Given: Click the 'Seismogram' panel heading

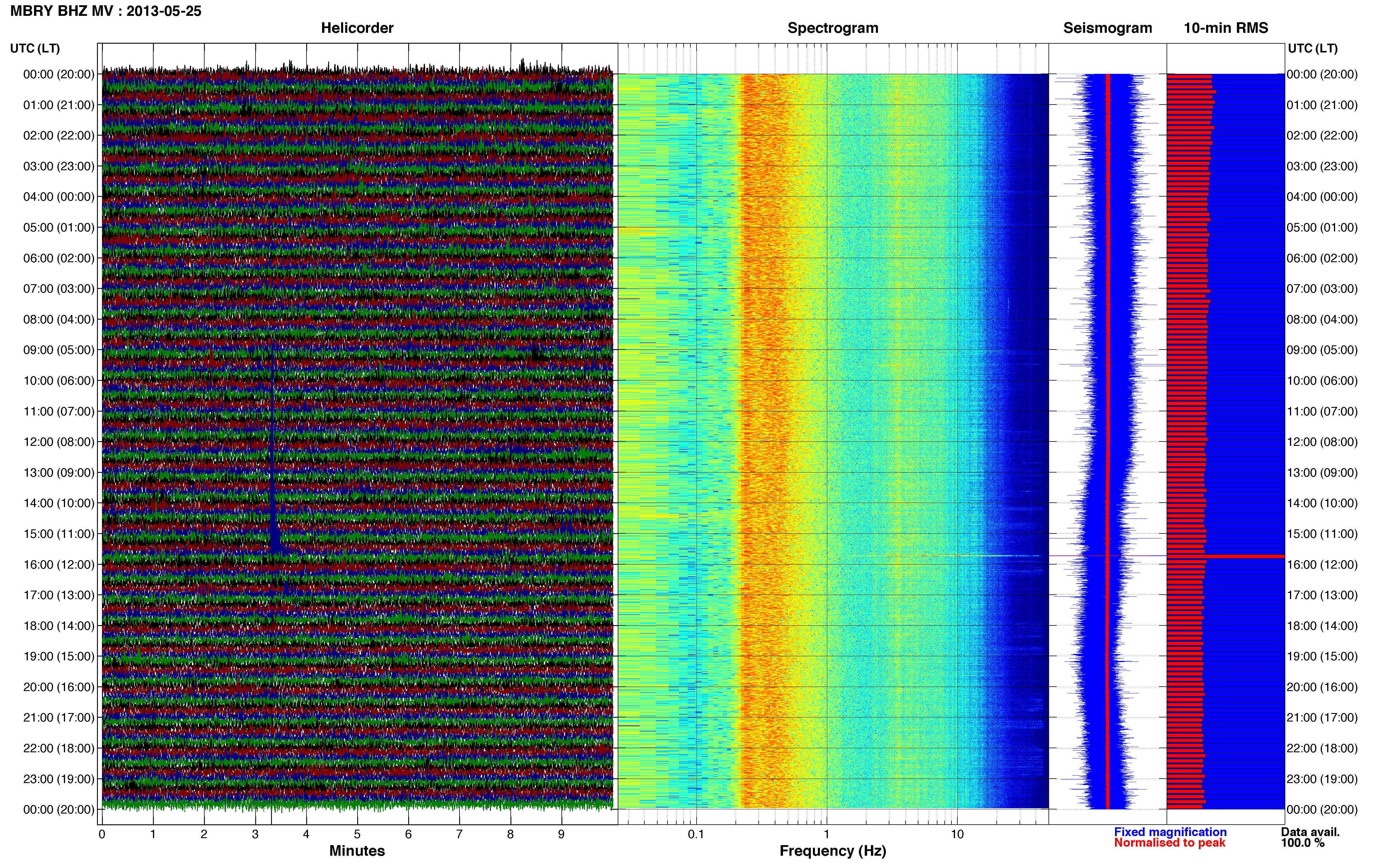Looking at the screenshot, I should [1107, 28].
